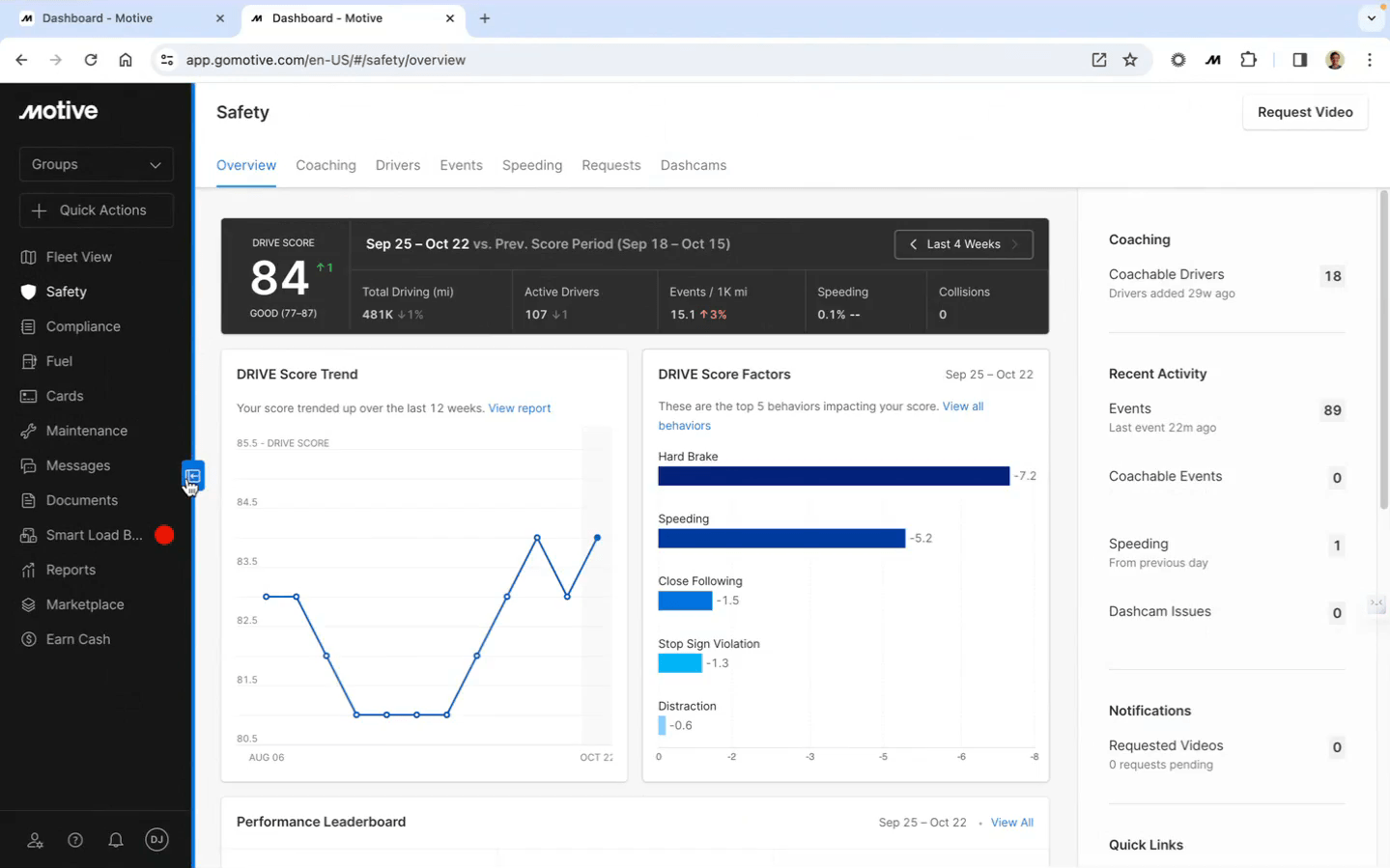Open Reports via the chart icon
The width and height of the screenshot is (1390, 868).
point(30,570)
